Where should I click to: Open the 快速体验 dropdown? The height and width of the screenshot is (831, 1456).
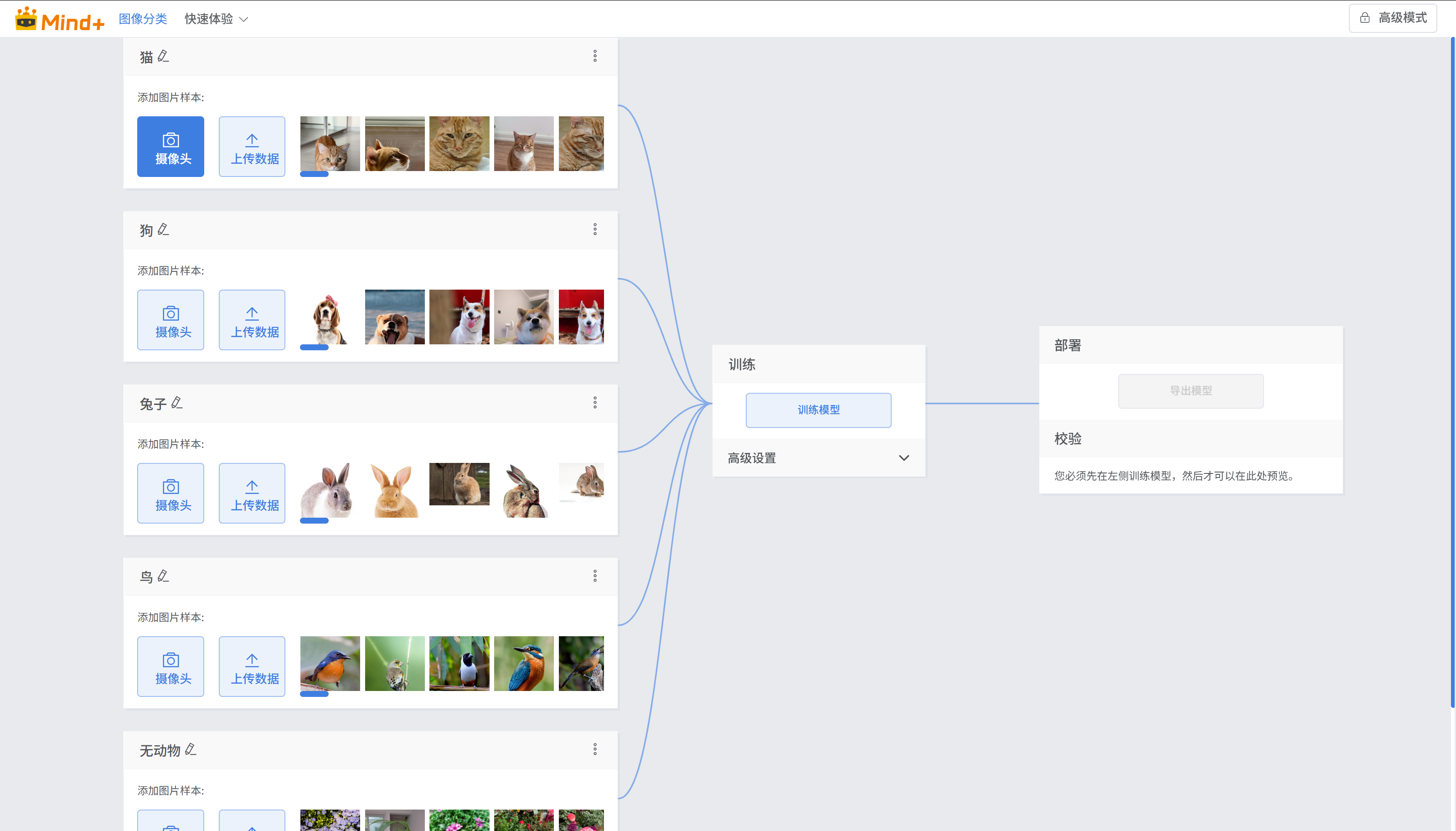coord(216,20)
